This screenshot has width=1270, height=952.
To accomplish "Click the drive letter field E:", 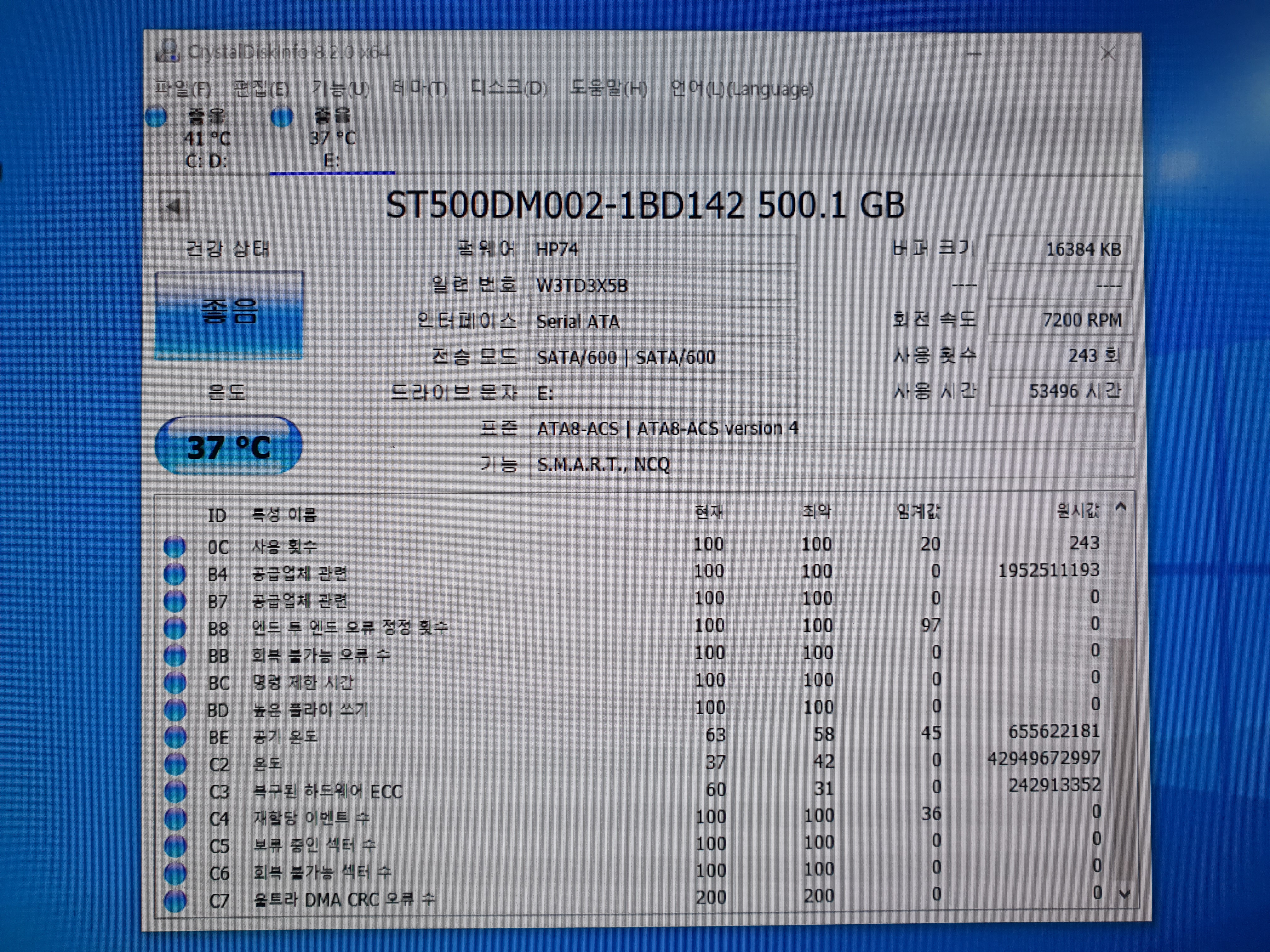I will click(662, 393).
